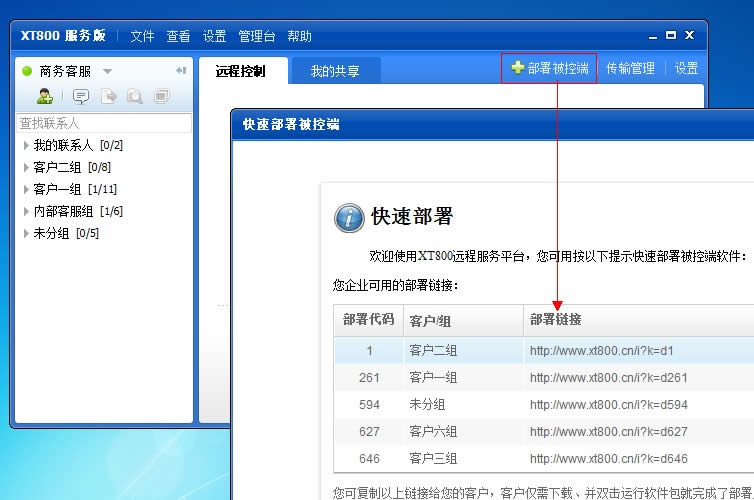Click deployment code 627 cell
Image resolution: width=754 pixels, height=500 pixels.
pos(369,431)
